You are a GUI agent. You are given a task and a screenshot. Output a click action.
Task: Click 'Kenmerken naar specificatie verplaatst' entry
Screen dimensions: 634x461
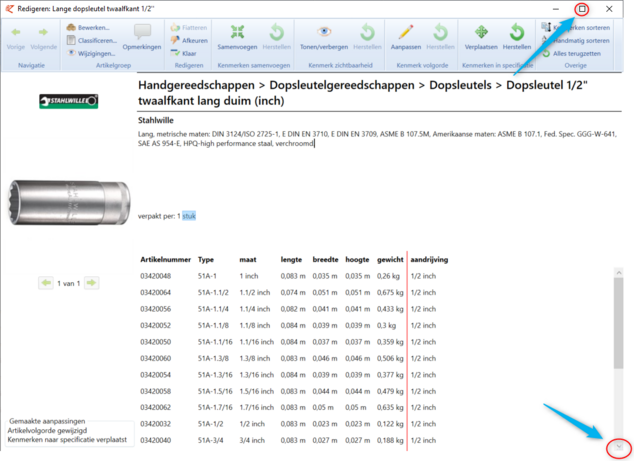pos(67,440)
